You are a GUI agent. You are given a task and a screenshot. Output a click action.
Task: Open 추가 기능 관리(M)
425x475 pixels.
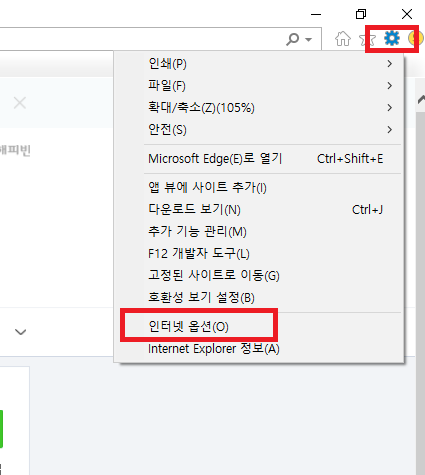[259, 231]
